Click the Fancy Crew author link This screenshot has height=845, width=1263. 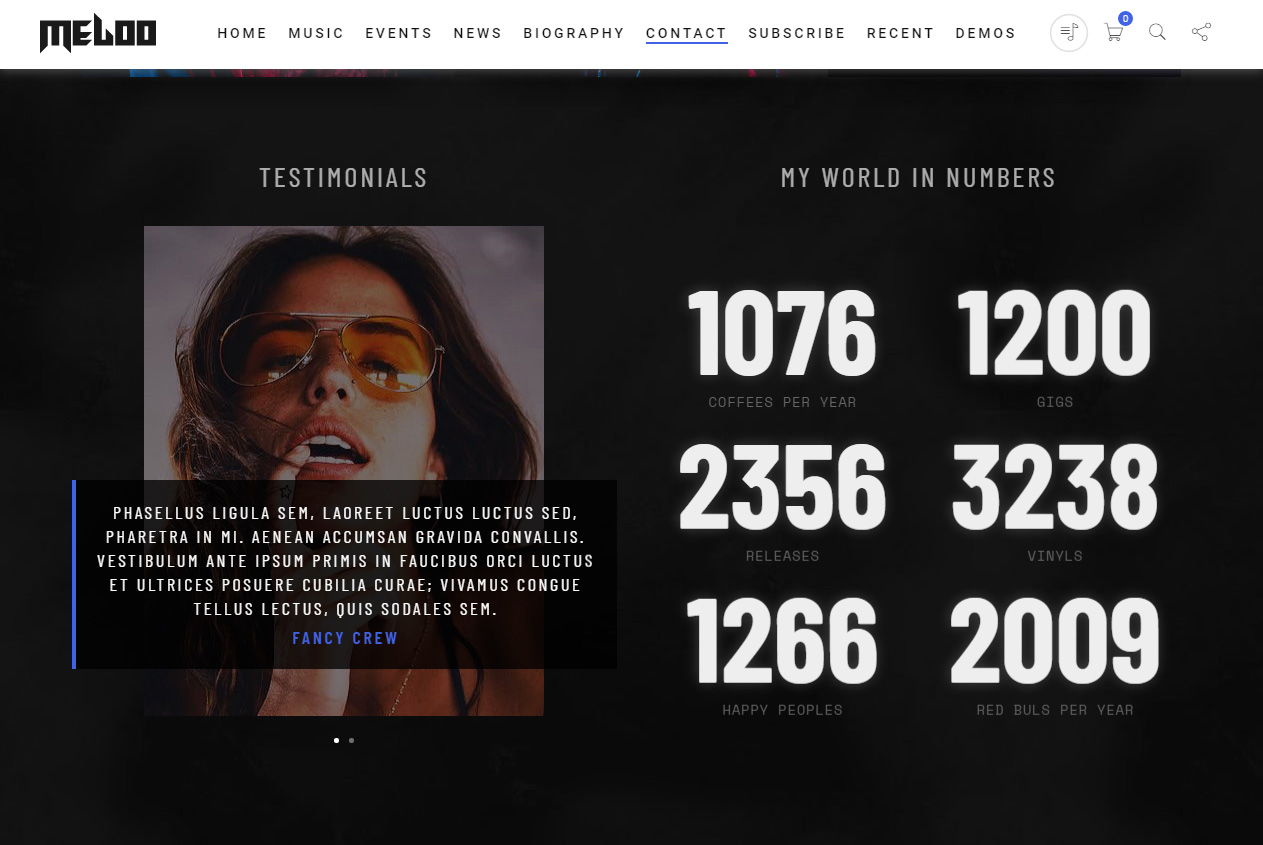(x=345, y=638)
